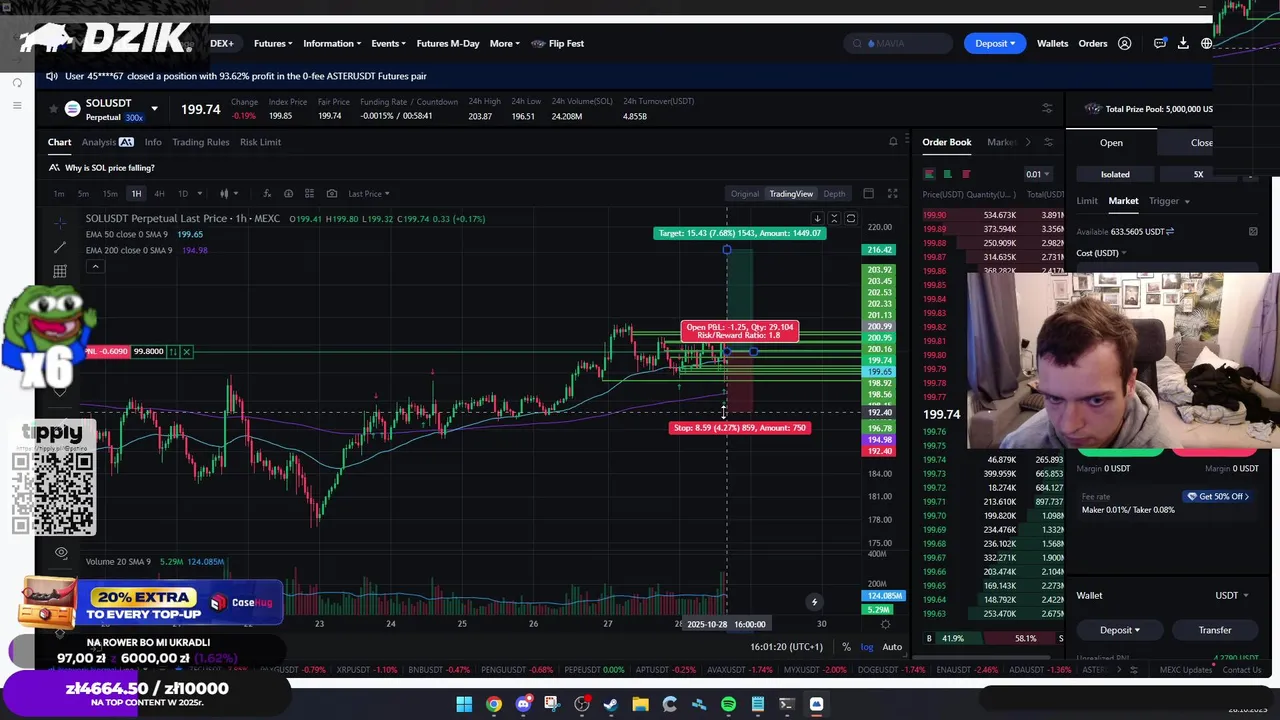Viewport: 1280px width, 720px height.
Task: Click the lightning quick-order icon on chart
Action: pos(814,602)
